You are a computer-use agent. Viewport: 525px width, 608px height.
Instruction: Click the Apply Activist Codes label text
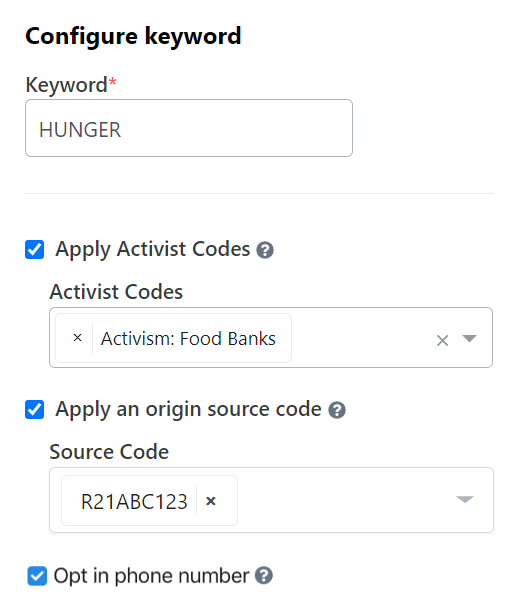[153, 249]
